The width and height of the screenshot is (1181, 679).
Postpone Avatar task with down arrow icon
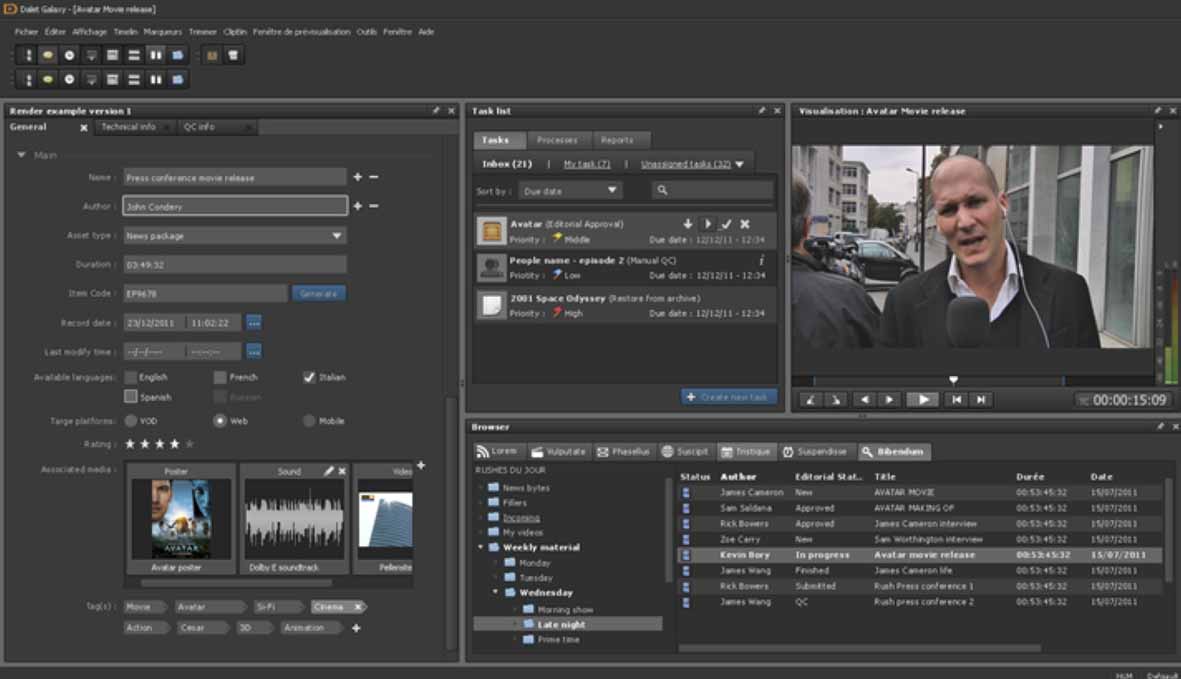[688, 224]
